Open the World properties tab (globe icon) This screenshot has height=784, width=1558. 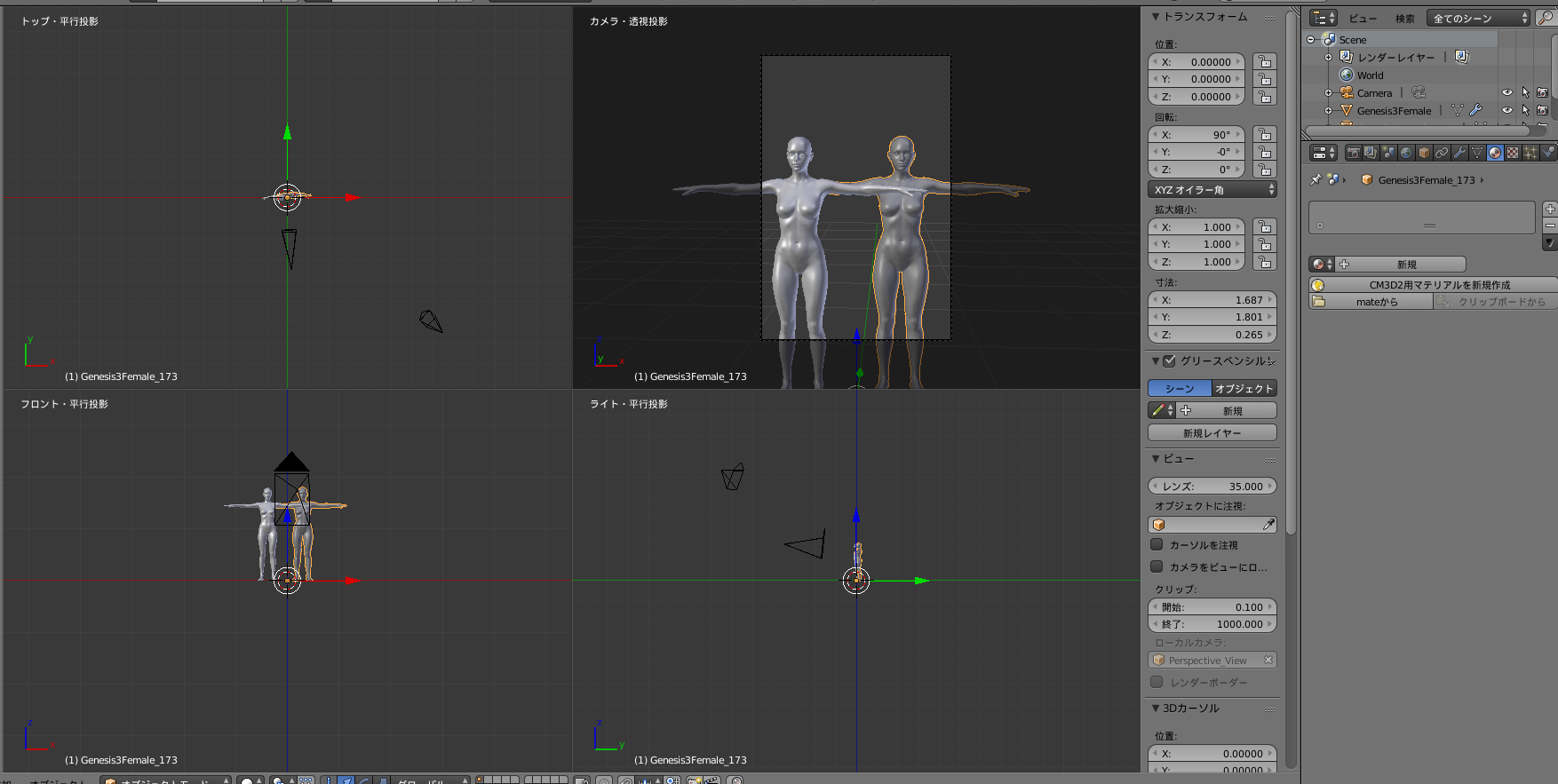pos(1406,153)
